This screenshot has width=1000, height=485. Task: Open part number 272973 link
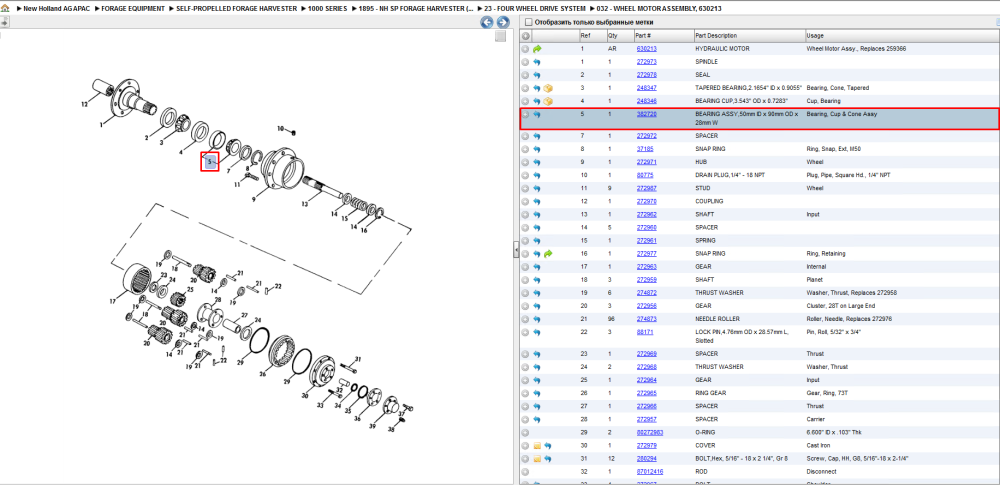pyautogui.click(x=646, y=62)
